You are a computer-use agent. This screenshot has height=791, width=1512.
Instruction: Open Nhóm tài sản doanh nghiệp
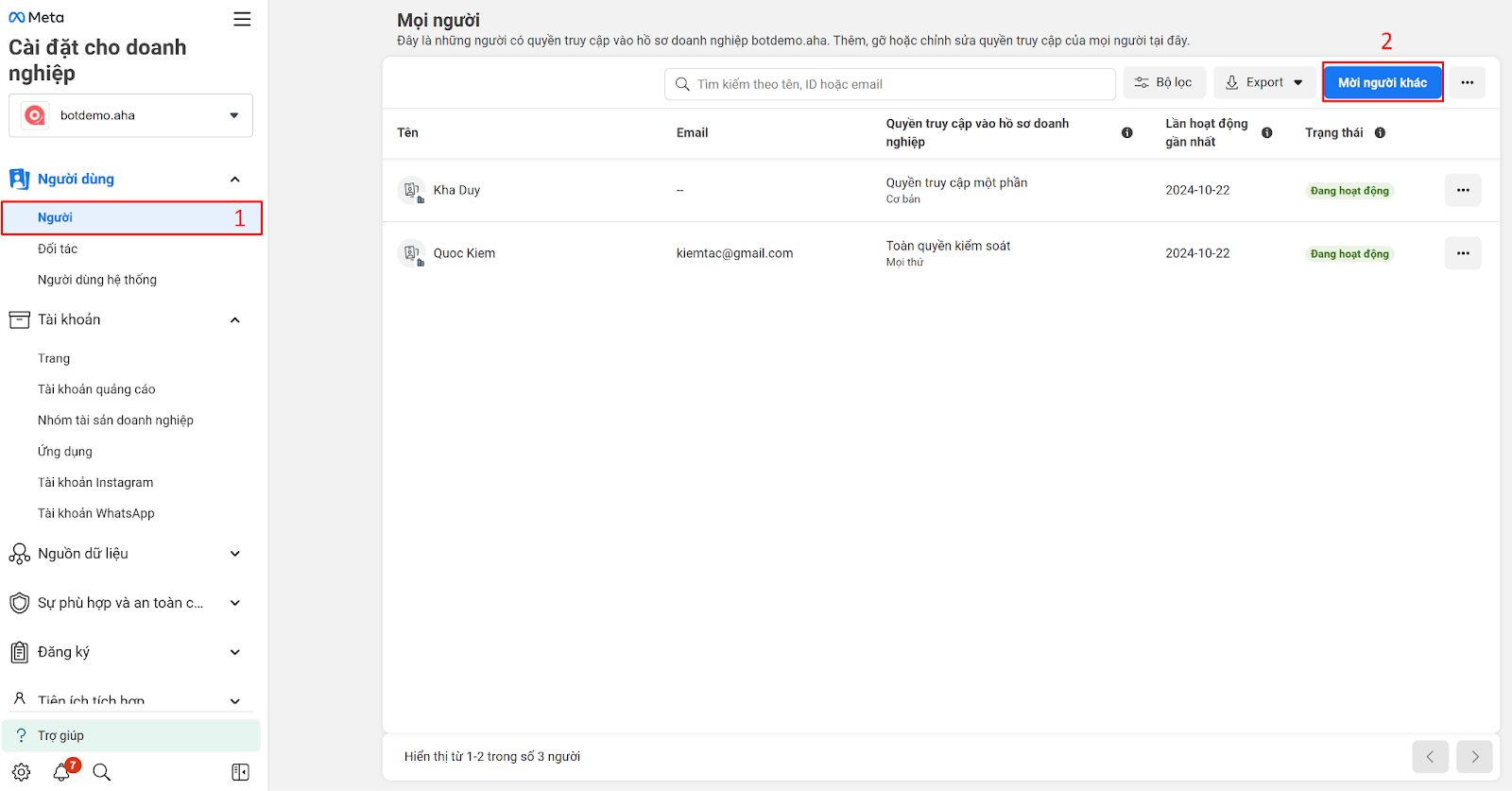point(115,421)
